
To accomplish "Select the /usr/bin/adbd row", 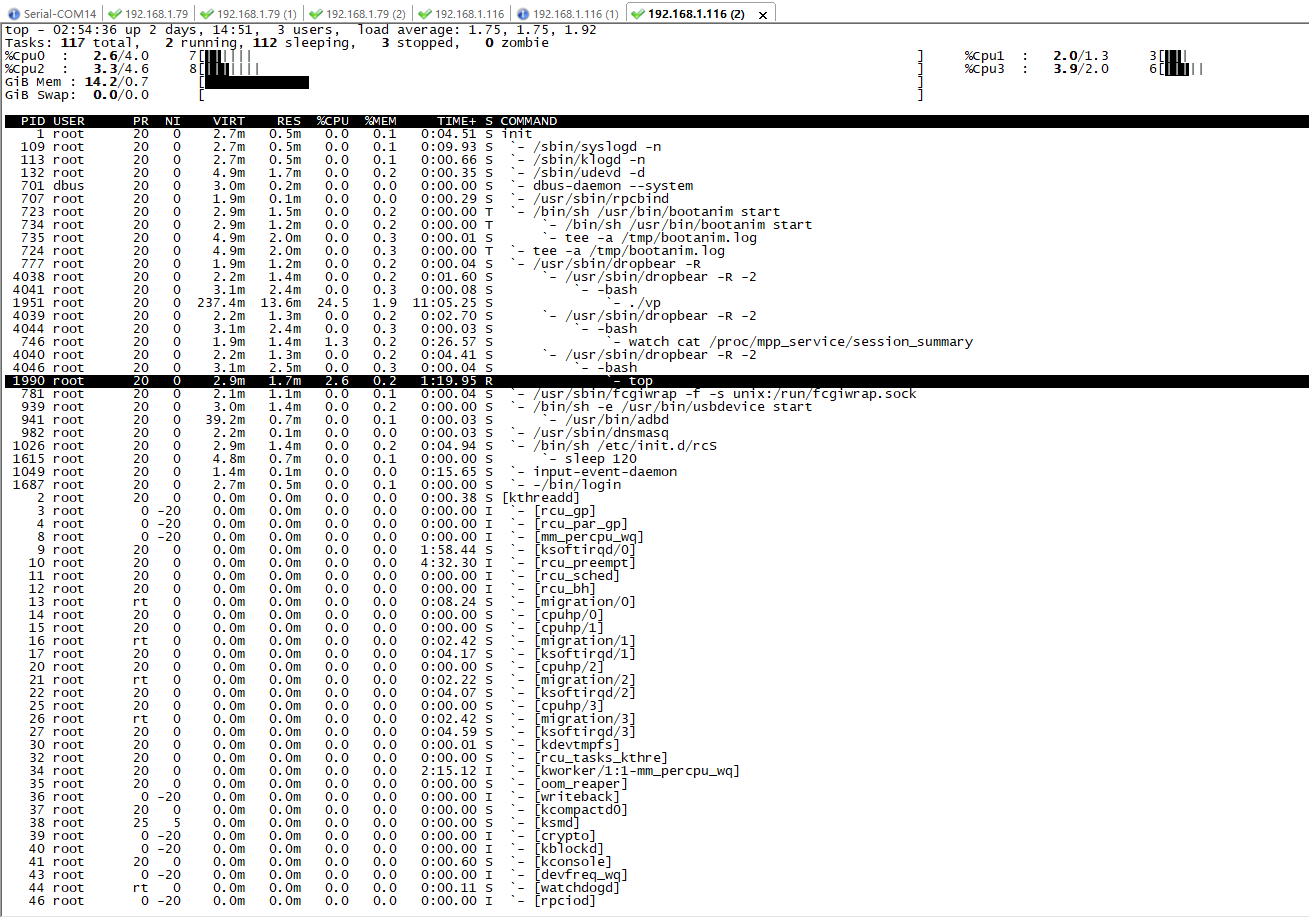I will tap(654, 420).
